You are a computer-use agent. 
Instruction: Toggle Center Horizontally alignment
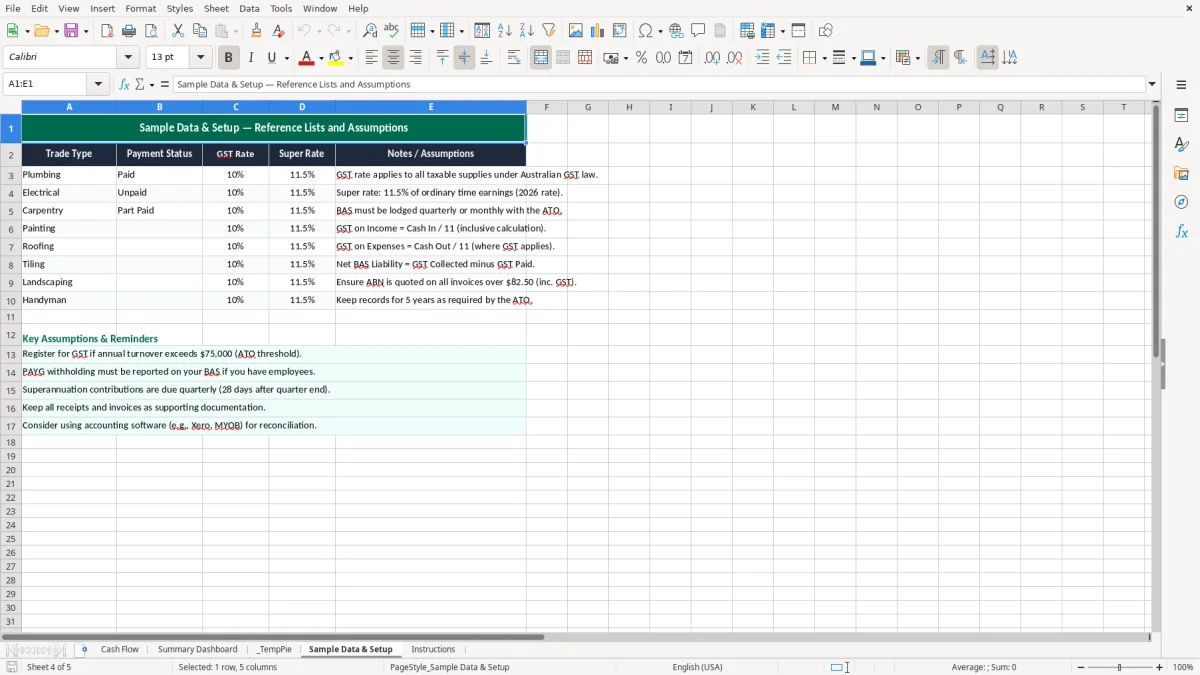[393, 58]
